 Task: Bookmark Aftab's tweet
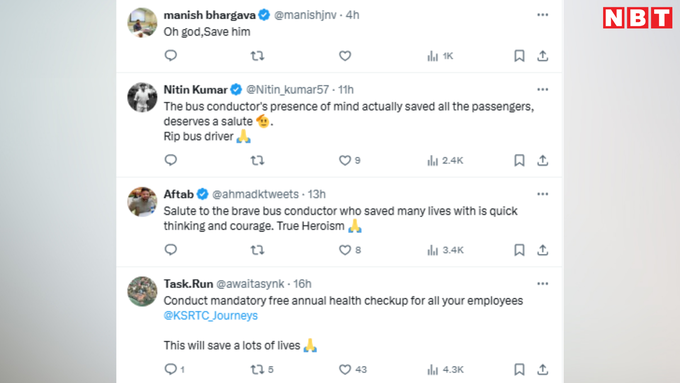pos(519,250)
